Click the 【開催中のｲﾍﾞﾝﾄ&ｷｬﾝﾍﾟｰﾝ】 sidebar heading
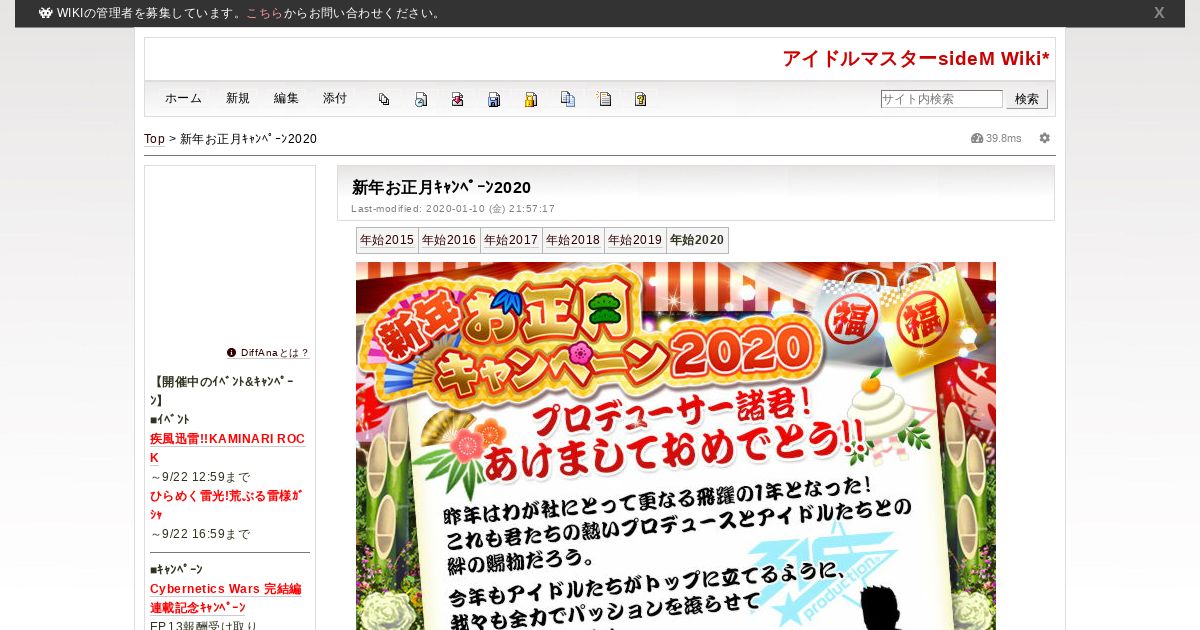 [224, 391]
